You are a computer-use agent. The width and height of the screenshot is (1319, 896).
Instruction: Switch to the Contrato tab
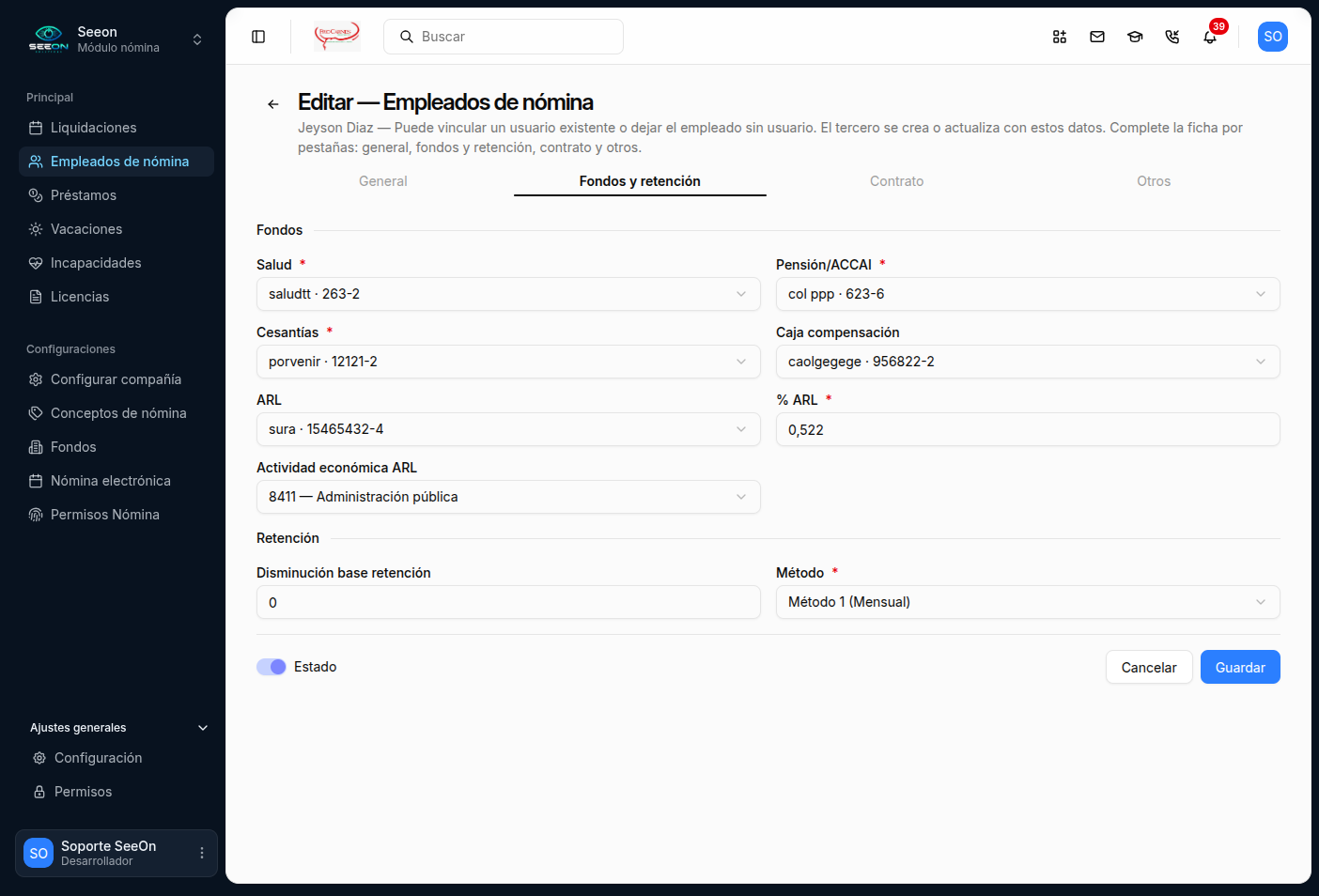896,181
